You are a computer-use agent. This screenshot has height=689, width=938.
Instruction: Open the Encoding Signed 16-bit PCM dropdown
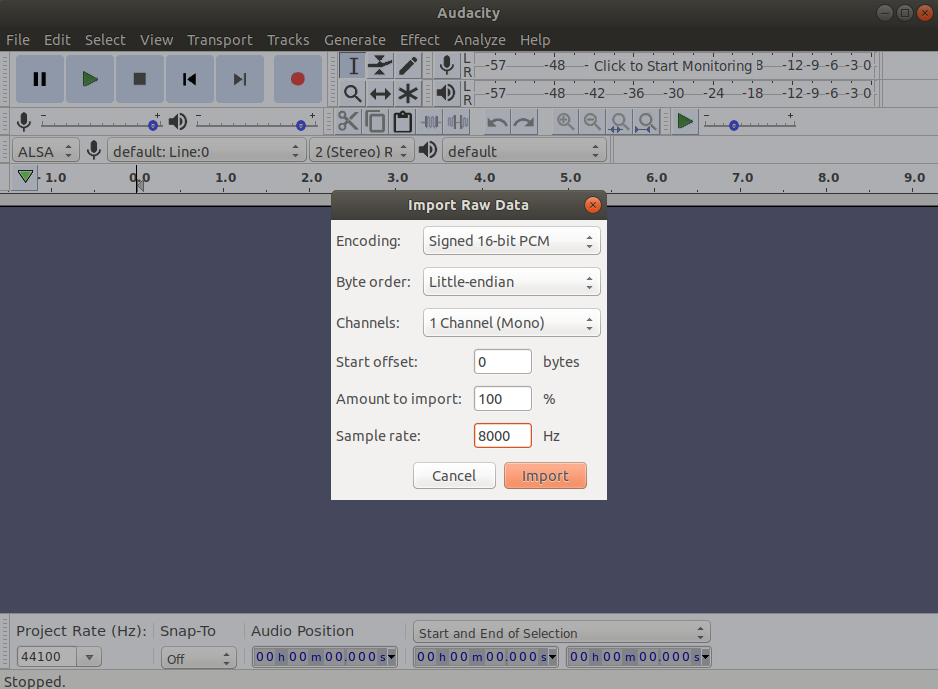pos(511,240)
